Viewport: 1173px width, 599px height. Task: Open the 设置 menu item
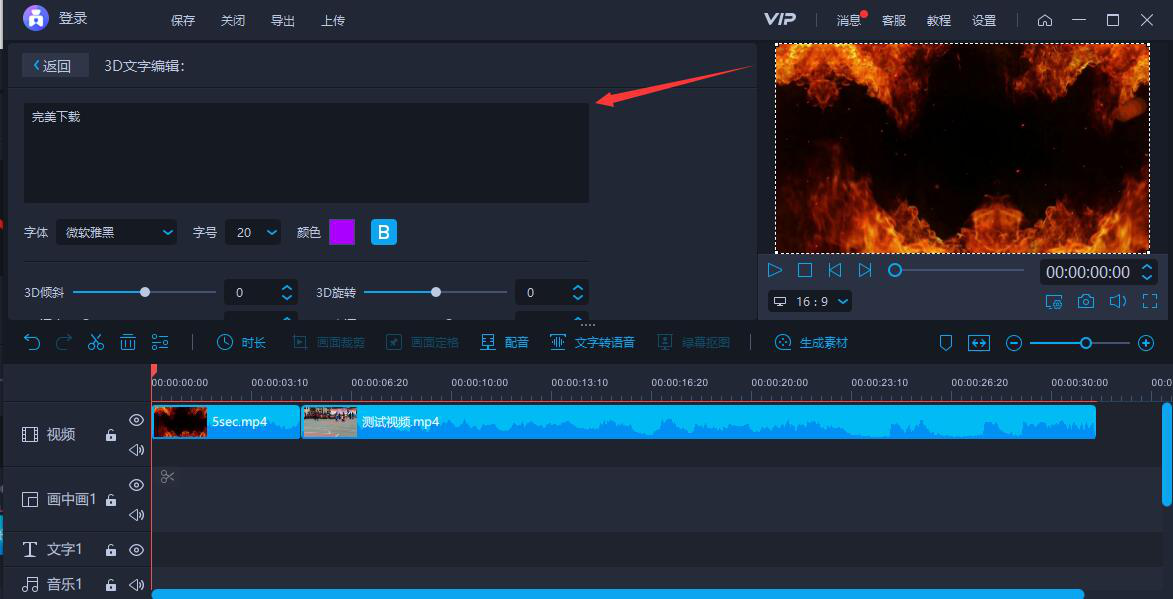(x=984, y=20)
